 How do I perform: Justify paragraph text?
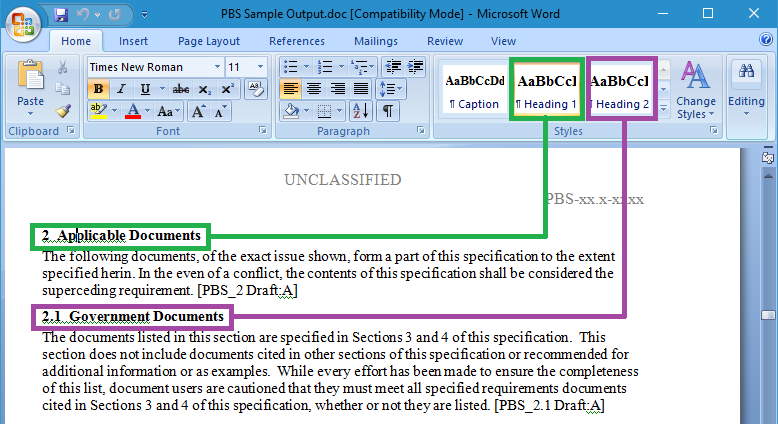[x=361, y=89]
